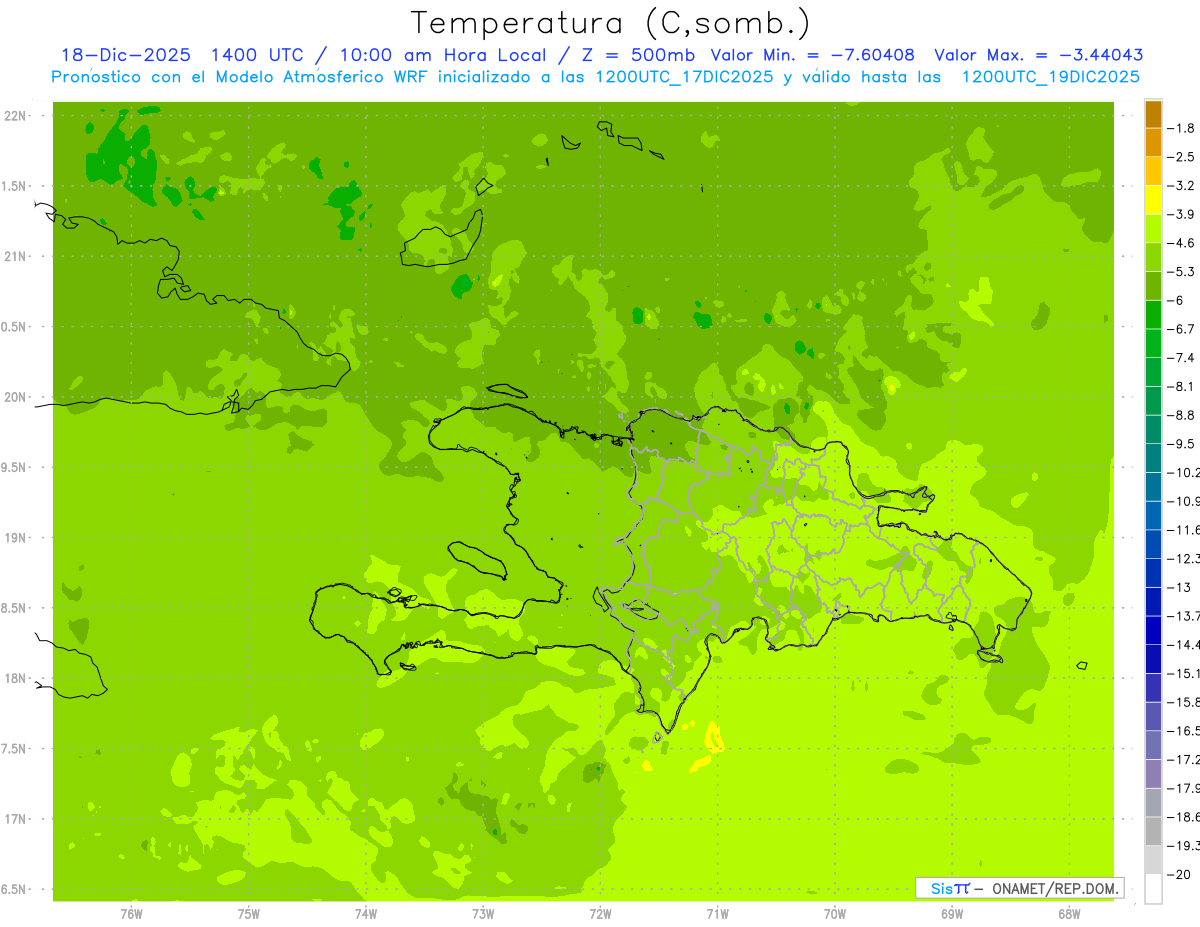The width and height of the screenshot is (1200, 927).
Task: Click the '-5.3' colorbar value
Action: click(1181, 272)
